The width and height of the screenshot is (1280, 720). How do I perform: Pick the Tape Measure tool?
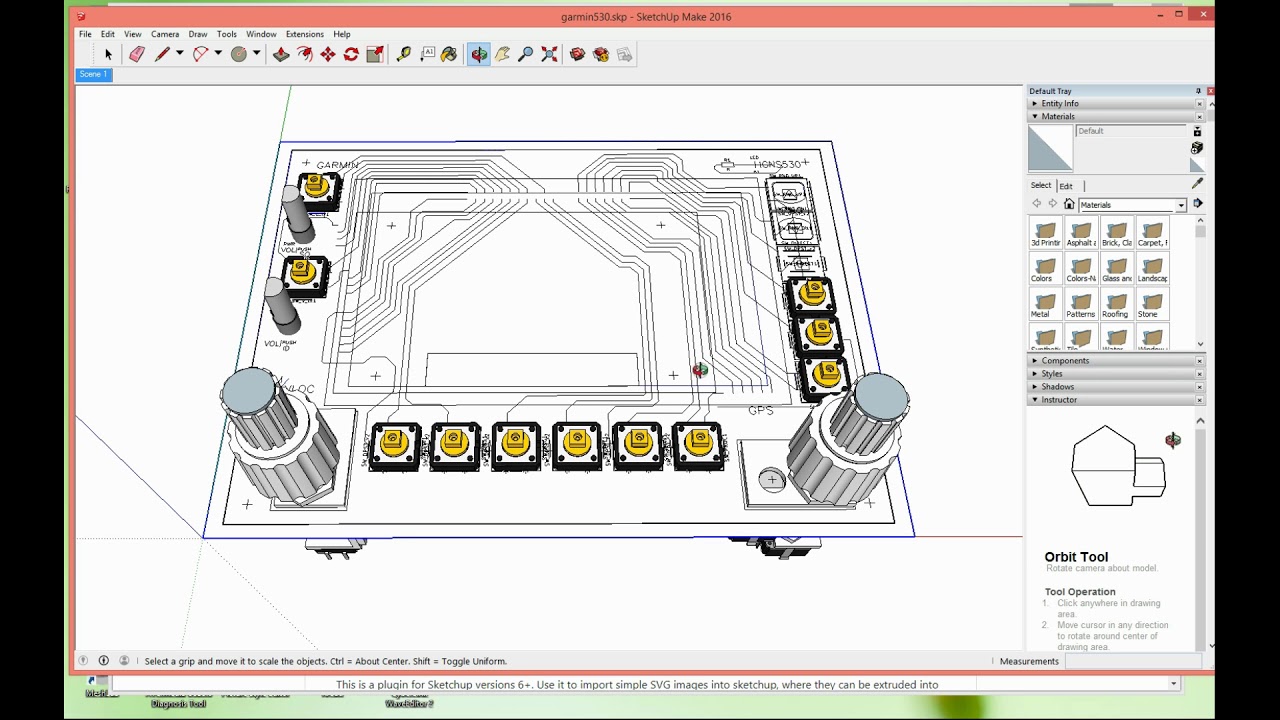coord(403,54)
